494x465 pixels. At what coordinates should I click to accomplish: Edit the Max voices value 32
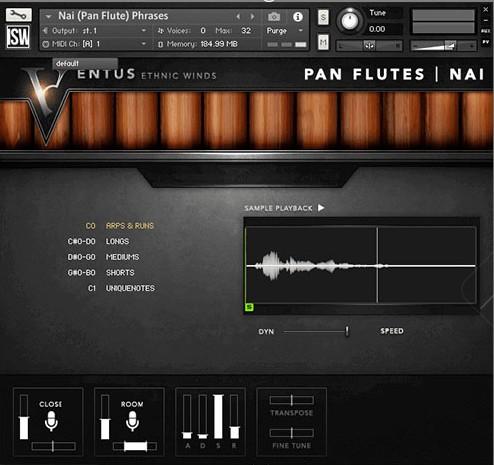pos(246,31)
